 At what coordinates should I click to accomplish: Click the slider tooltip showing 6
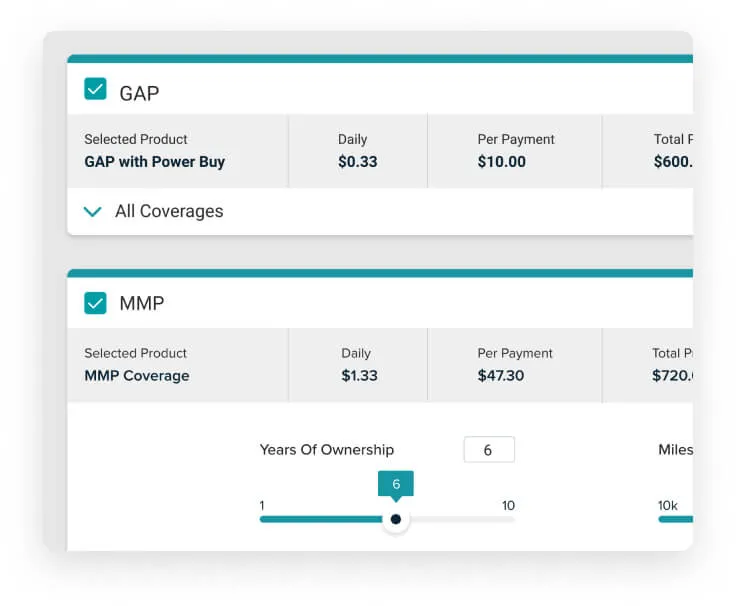(x=396, y=484)
